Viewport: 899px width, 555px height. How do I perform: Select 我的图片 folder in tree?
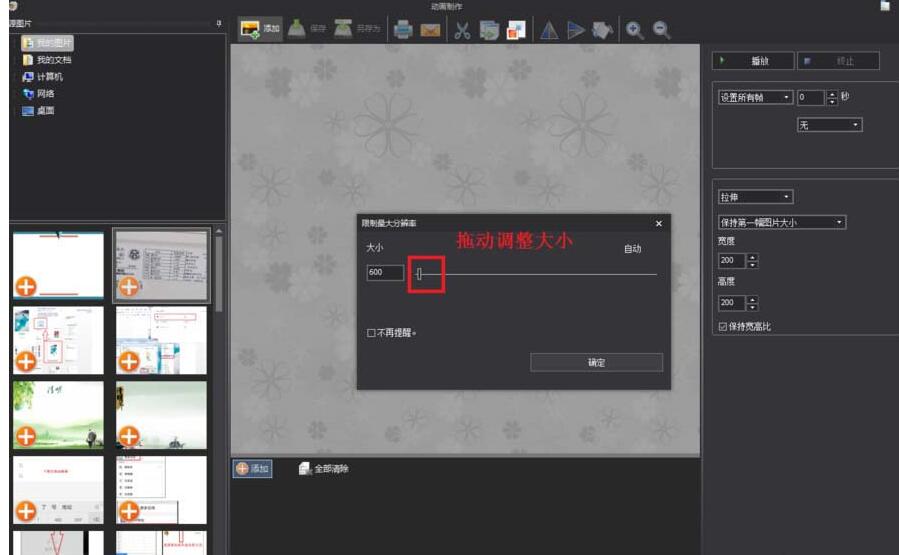(47, 43)
